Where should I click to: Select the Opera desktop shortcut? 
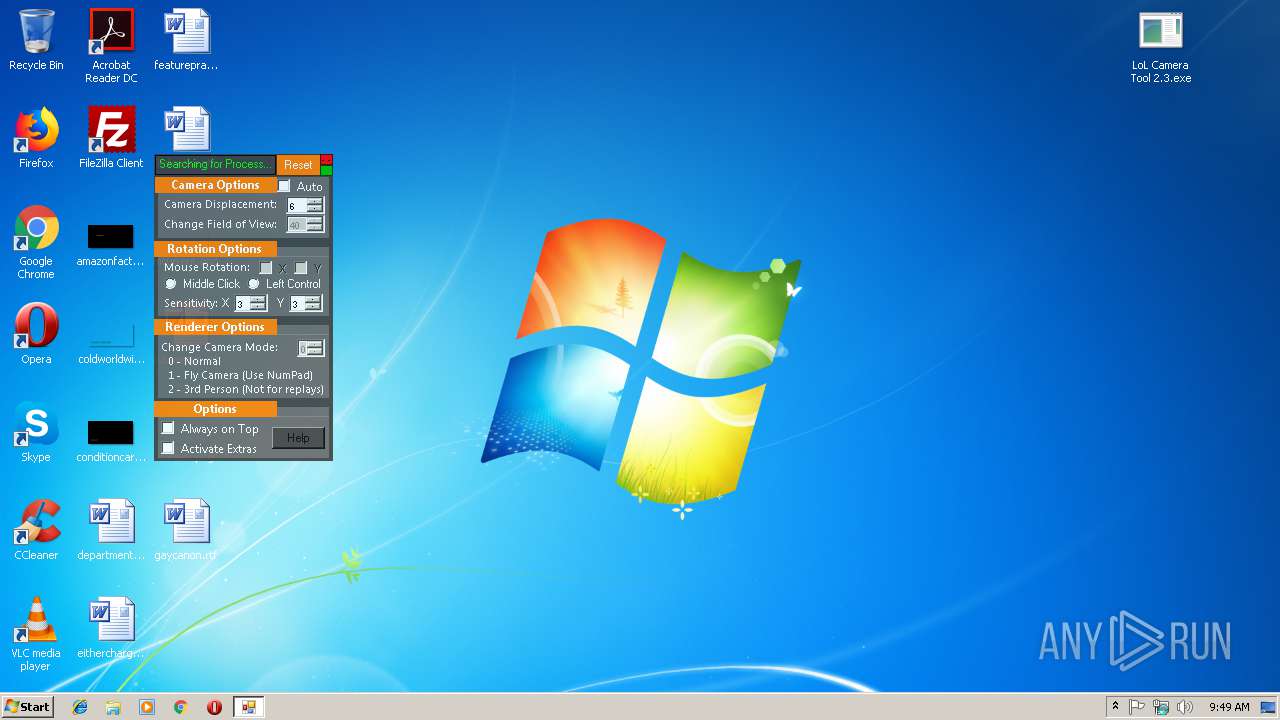click(x=36, y=334)
